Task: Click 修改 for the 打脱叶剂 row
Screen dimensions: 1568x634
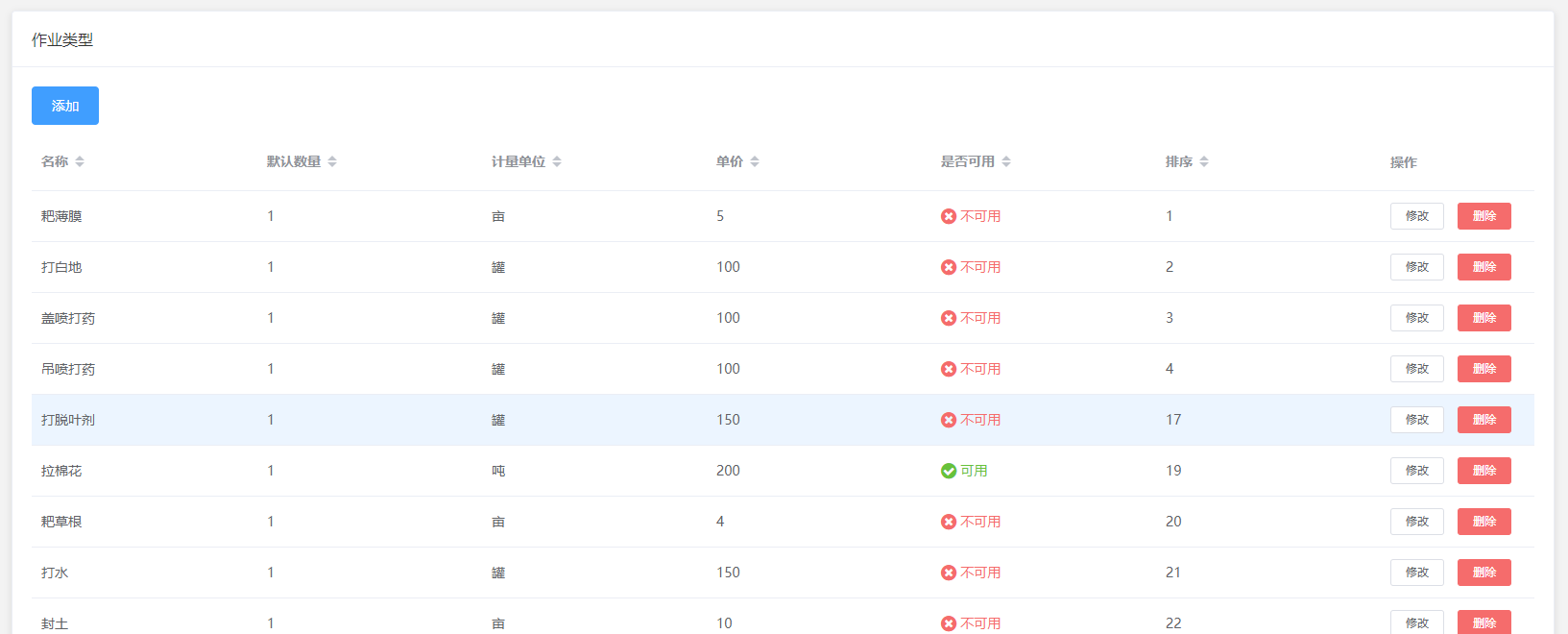Action: (1416, 420)
